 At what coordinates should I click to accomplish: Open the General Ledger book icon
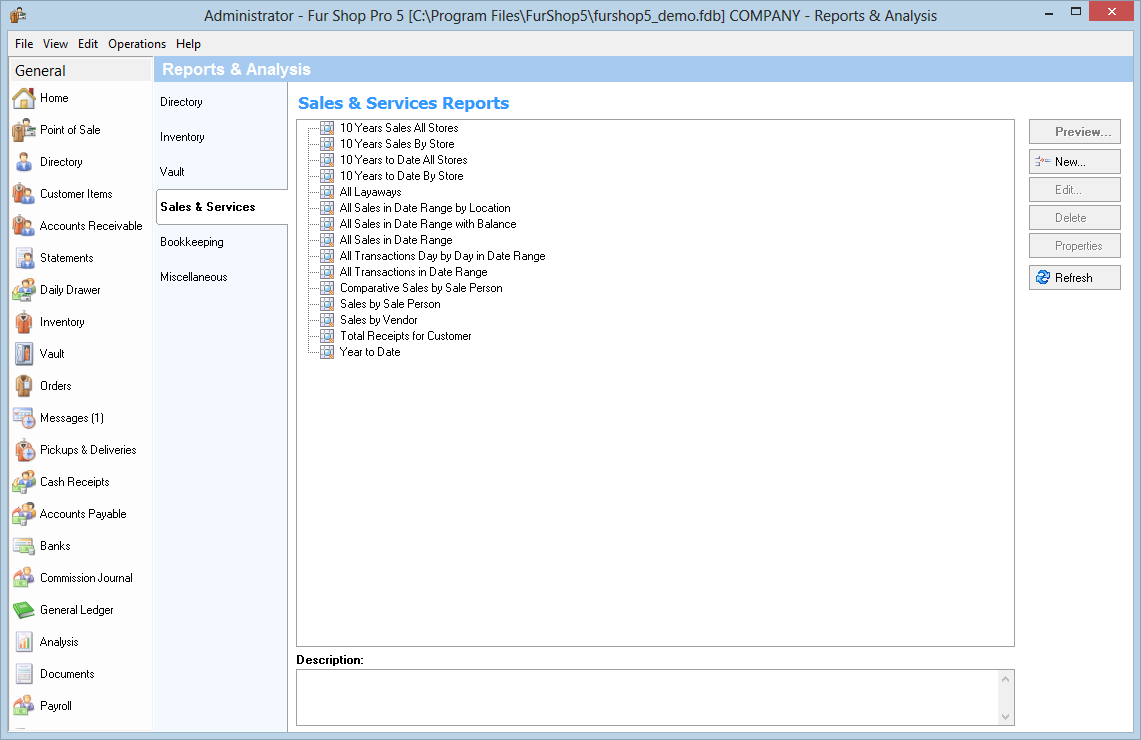point(24,610)
